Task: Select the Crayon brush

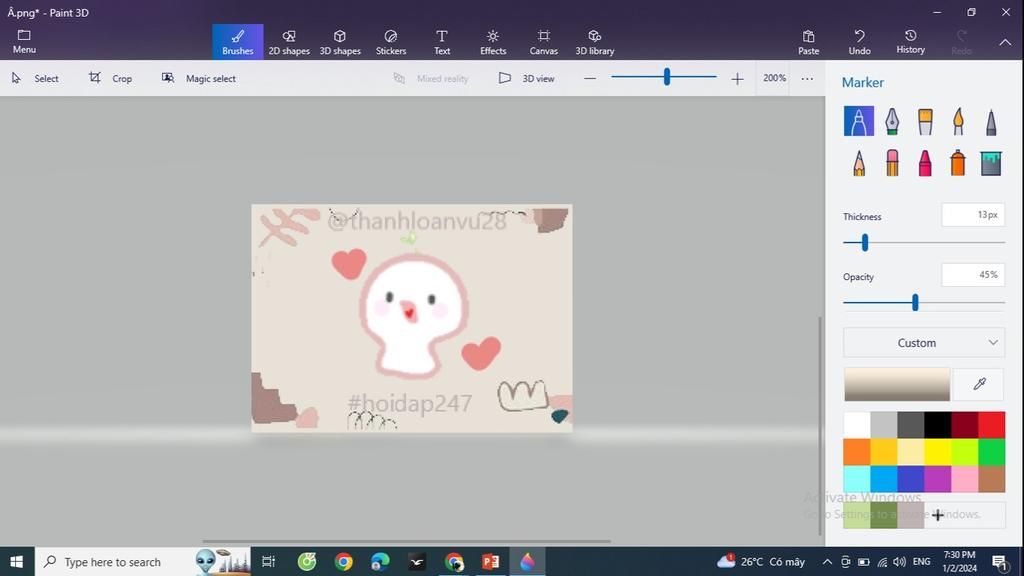Action: pyautogui.click(x=925, y=163)
